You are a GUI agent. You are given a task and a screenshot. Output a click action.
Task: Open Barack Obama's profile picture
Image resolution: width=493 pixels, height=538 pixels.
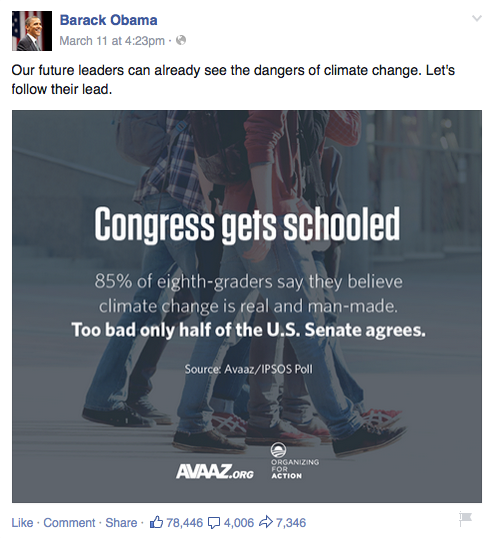coord(32,31)
